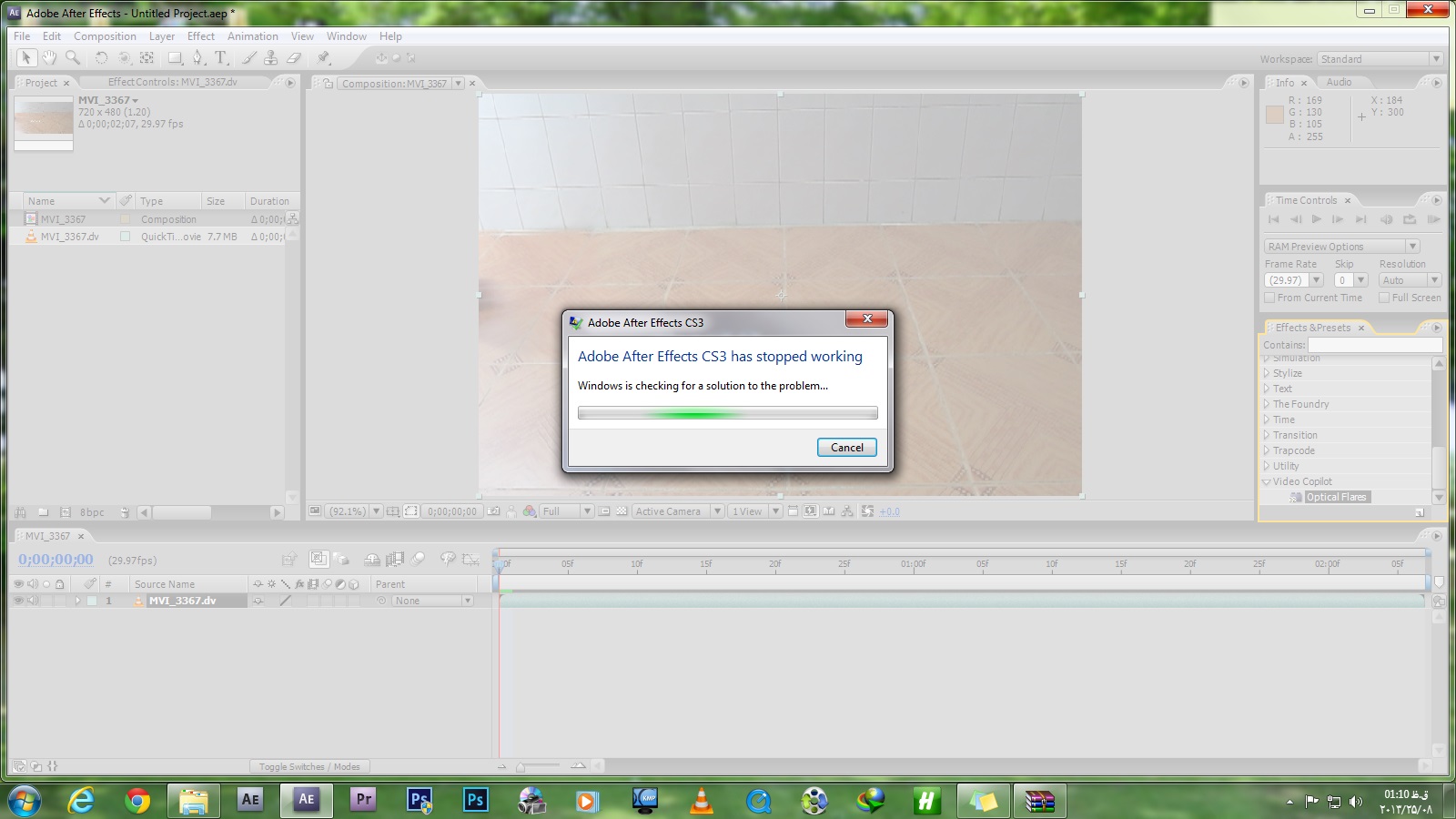Select the Selection arrow tool
1456x819 pixels.
[x=26, y=57]
